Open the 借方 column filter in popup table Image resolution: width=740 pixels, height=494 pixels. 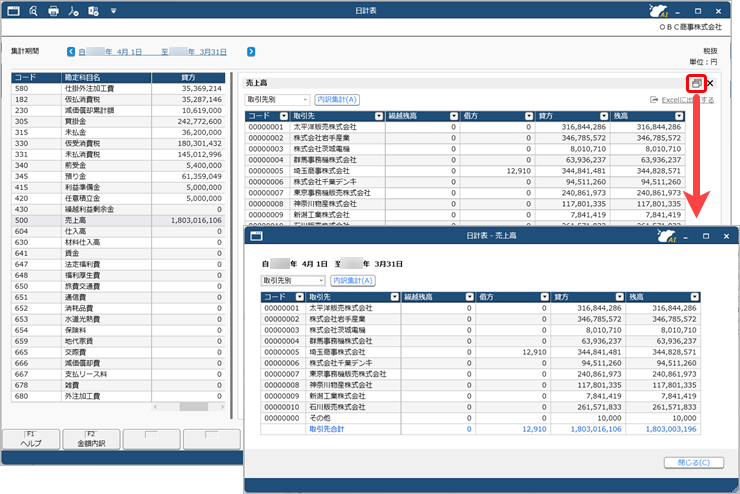545,297
